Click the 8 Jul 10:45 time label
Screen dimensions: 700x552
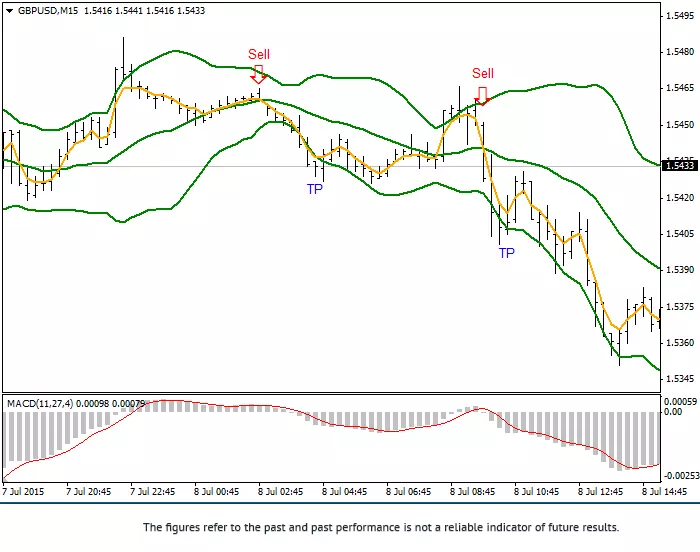(536, 492)
